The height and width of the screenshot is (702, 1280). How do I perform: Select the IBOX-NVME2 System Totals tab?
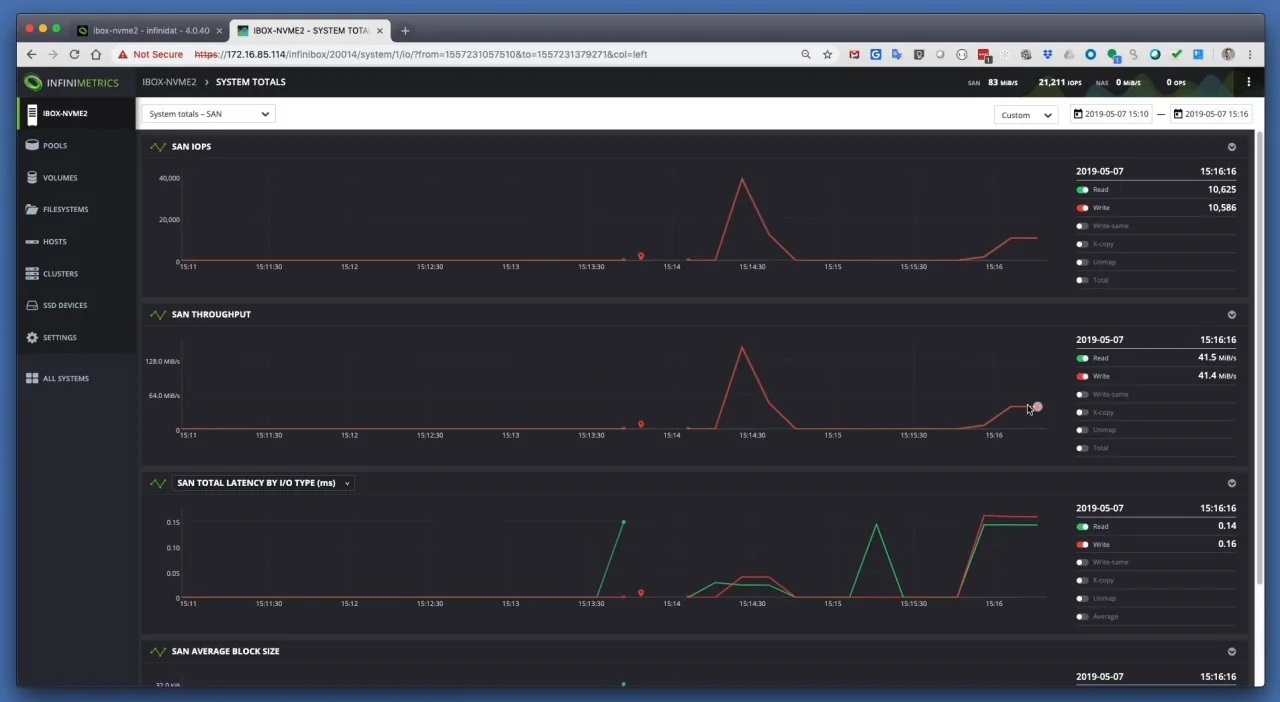(x=310, y=31)
